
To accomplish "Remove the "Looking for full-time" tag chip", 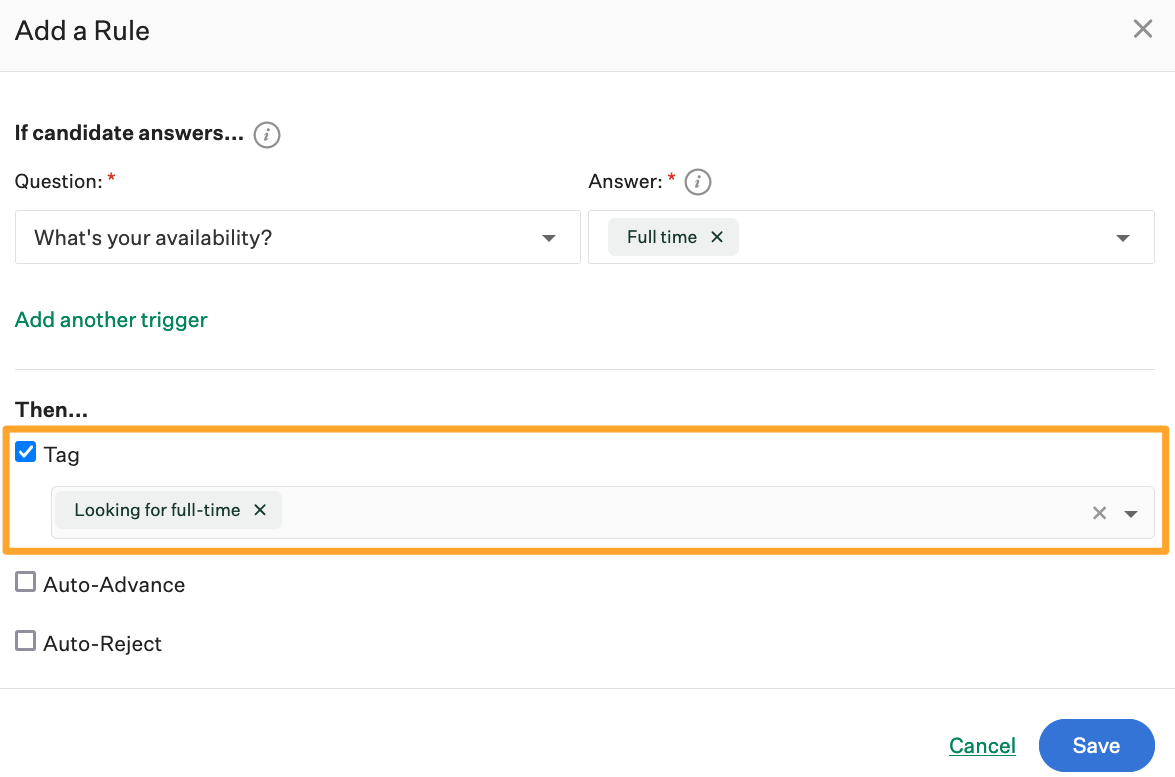I will pyautogui.click(x=259, y=510).
